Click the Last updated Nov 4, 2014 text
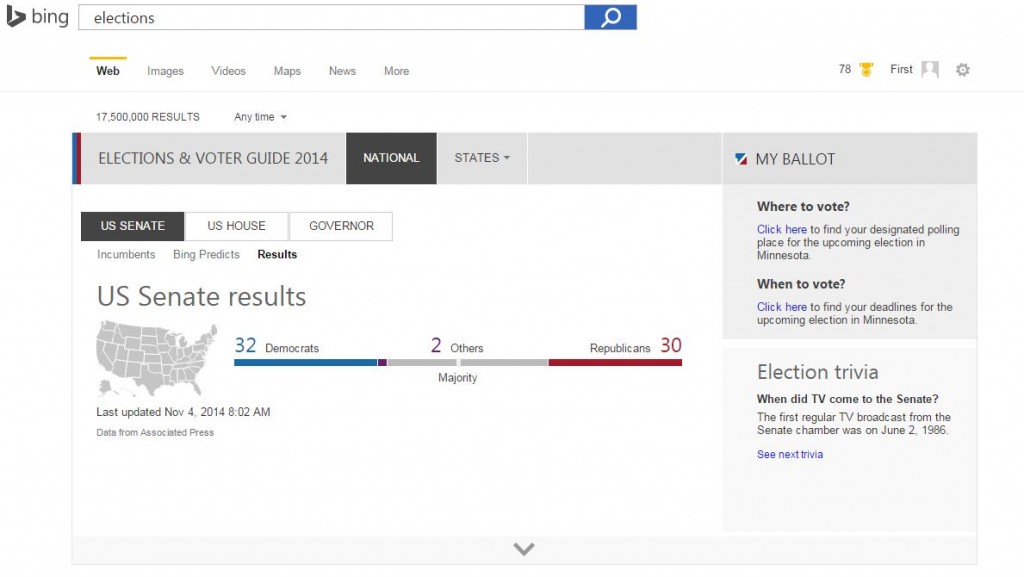The height and width of the screenshot is (577, 1024). click(183, 412)
